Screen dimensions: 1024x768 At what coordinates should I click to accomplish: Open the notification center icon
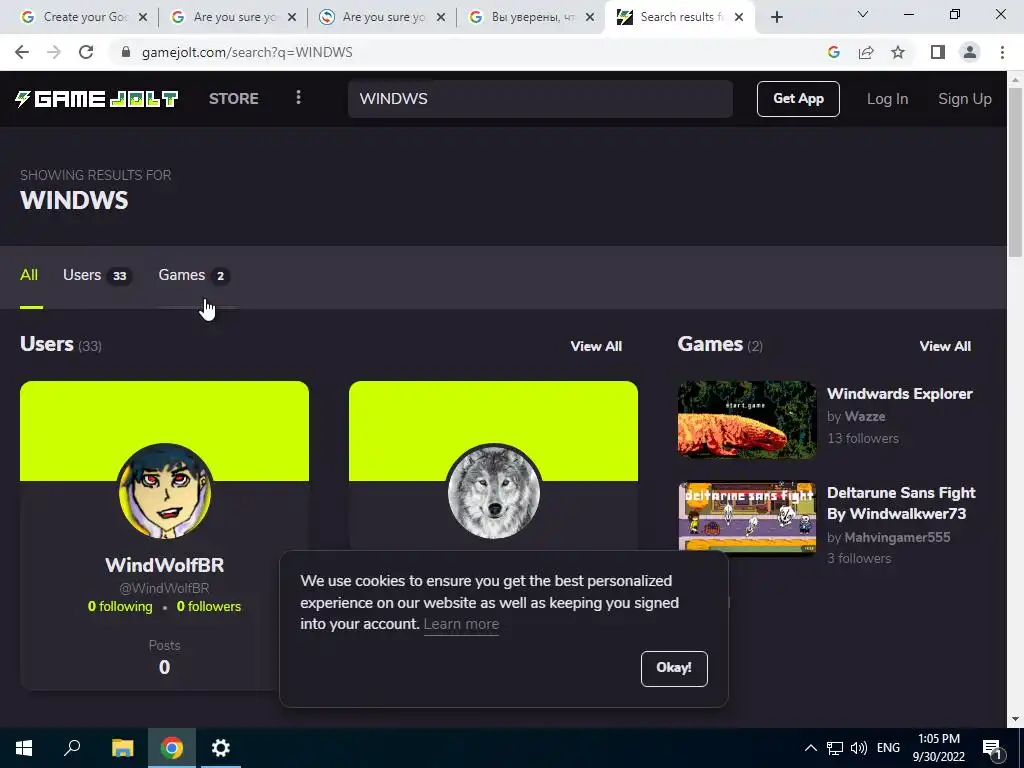[992, 748]
